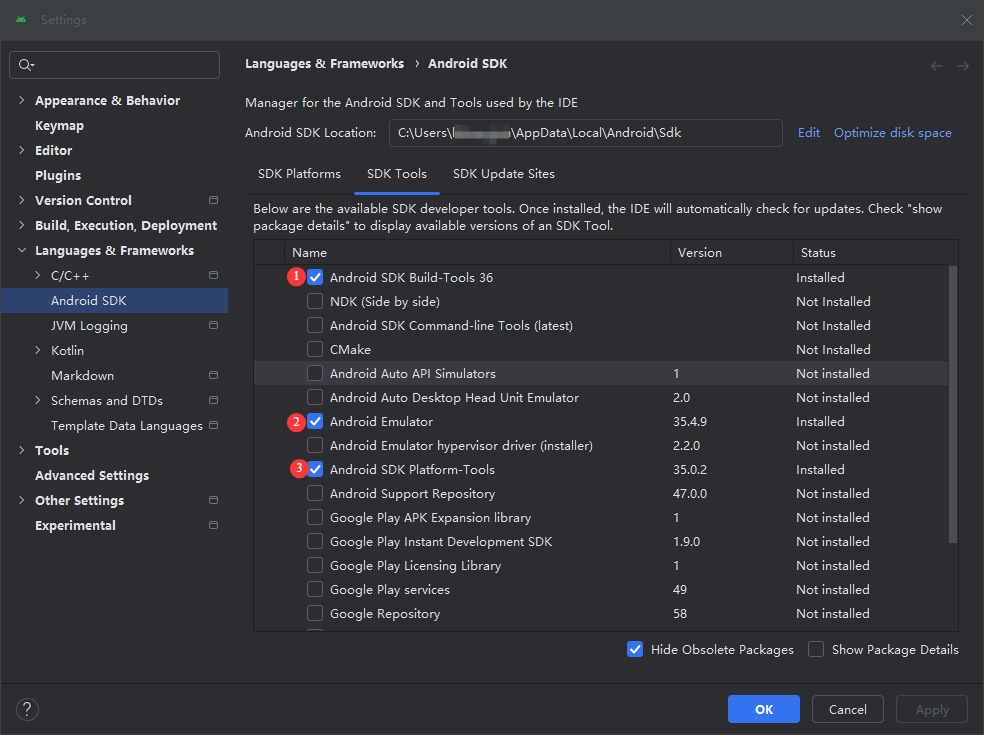
Task: Open Plugins settings
Action: (58, 175)
